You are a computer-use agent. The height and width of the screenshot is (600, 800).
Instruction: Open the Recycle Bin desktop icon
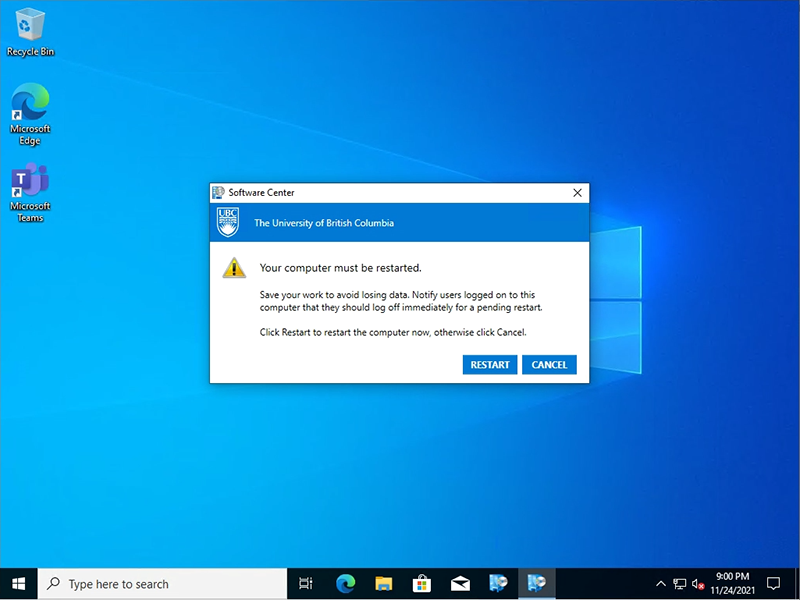pyautogui.click(x=30, y=30)
